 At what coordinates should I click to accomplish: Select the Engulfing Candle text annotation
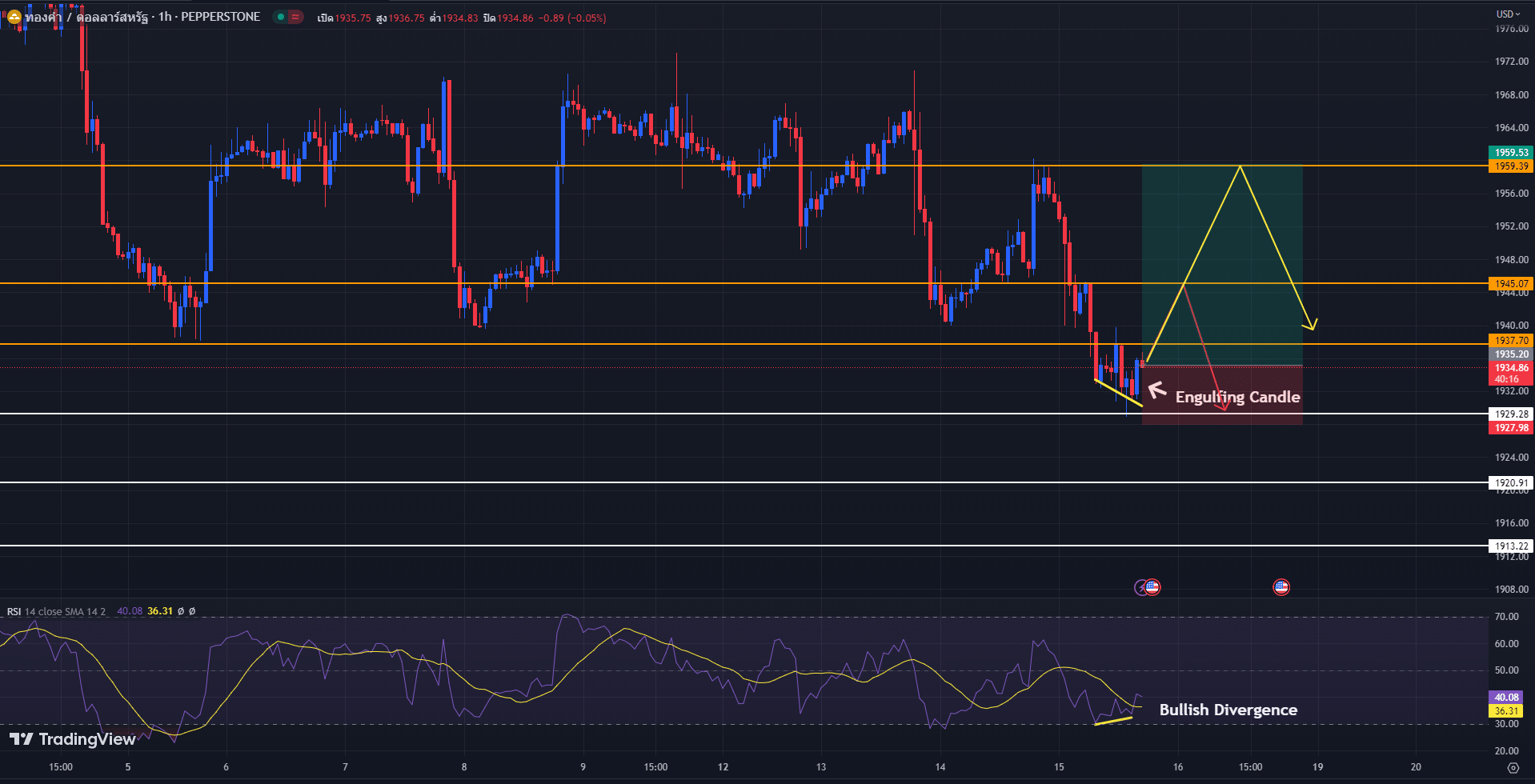click(1237, 397)
